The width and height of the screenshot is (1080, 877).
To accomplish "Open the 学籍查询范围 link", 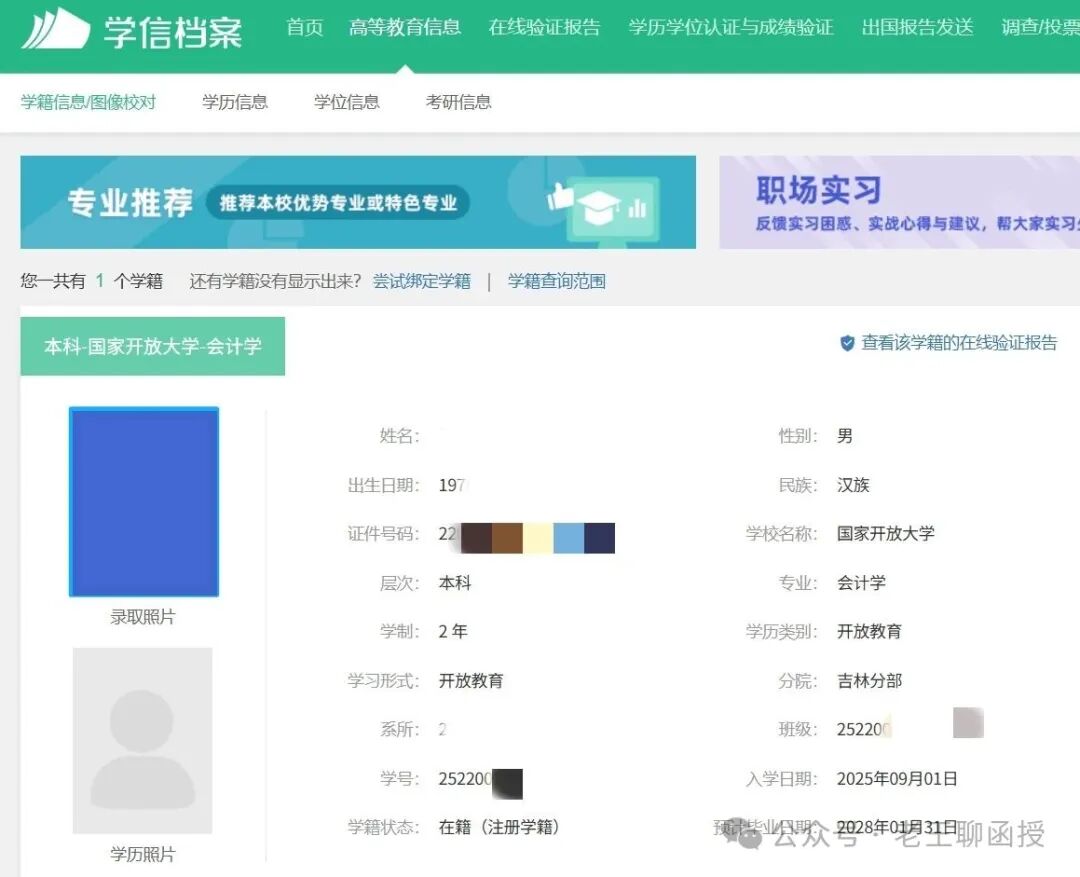I will (x=557, y=281).
